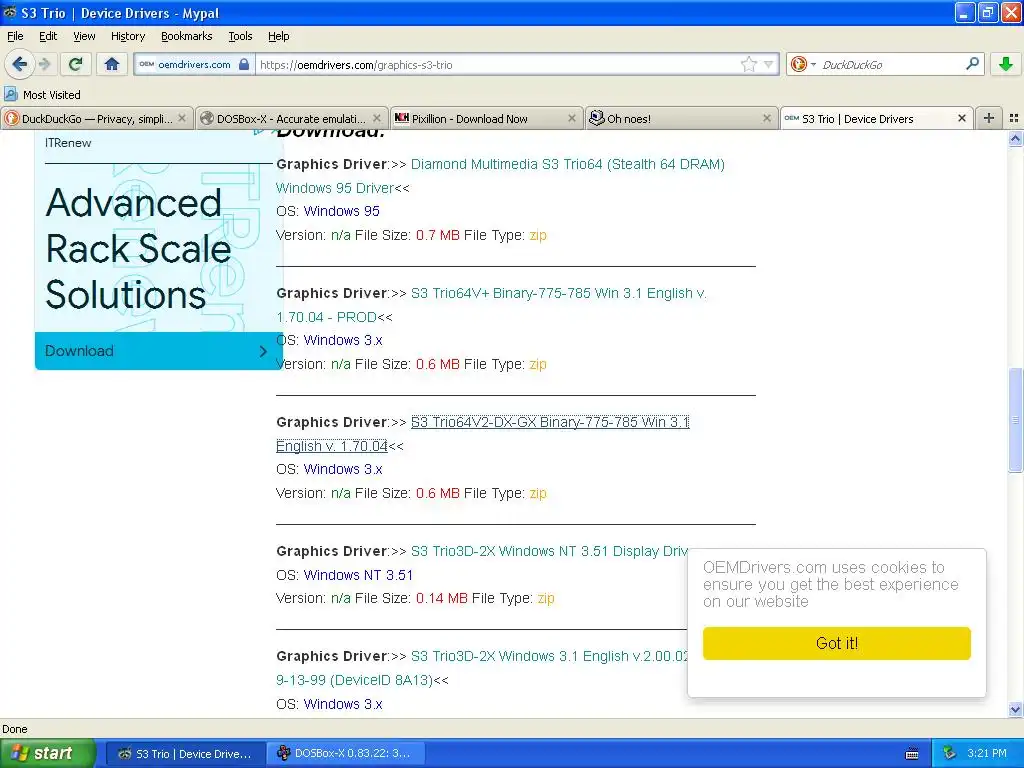Close the DuckDuckGo tab
The height and width of the screenshot is (768, 1024).
tap(182, 118)
